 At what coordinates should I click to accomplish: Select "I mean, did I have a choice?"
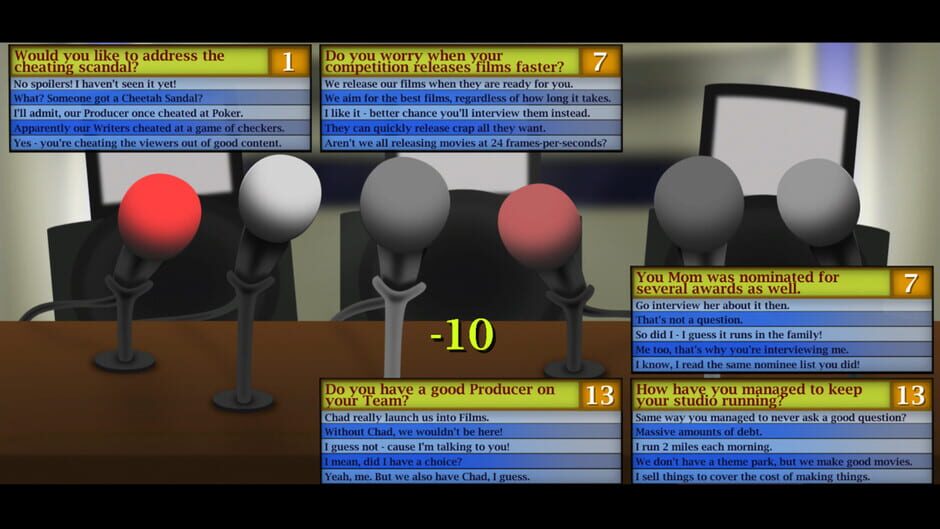[471, 462]
